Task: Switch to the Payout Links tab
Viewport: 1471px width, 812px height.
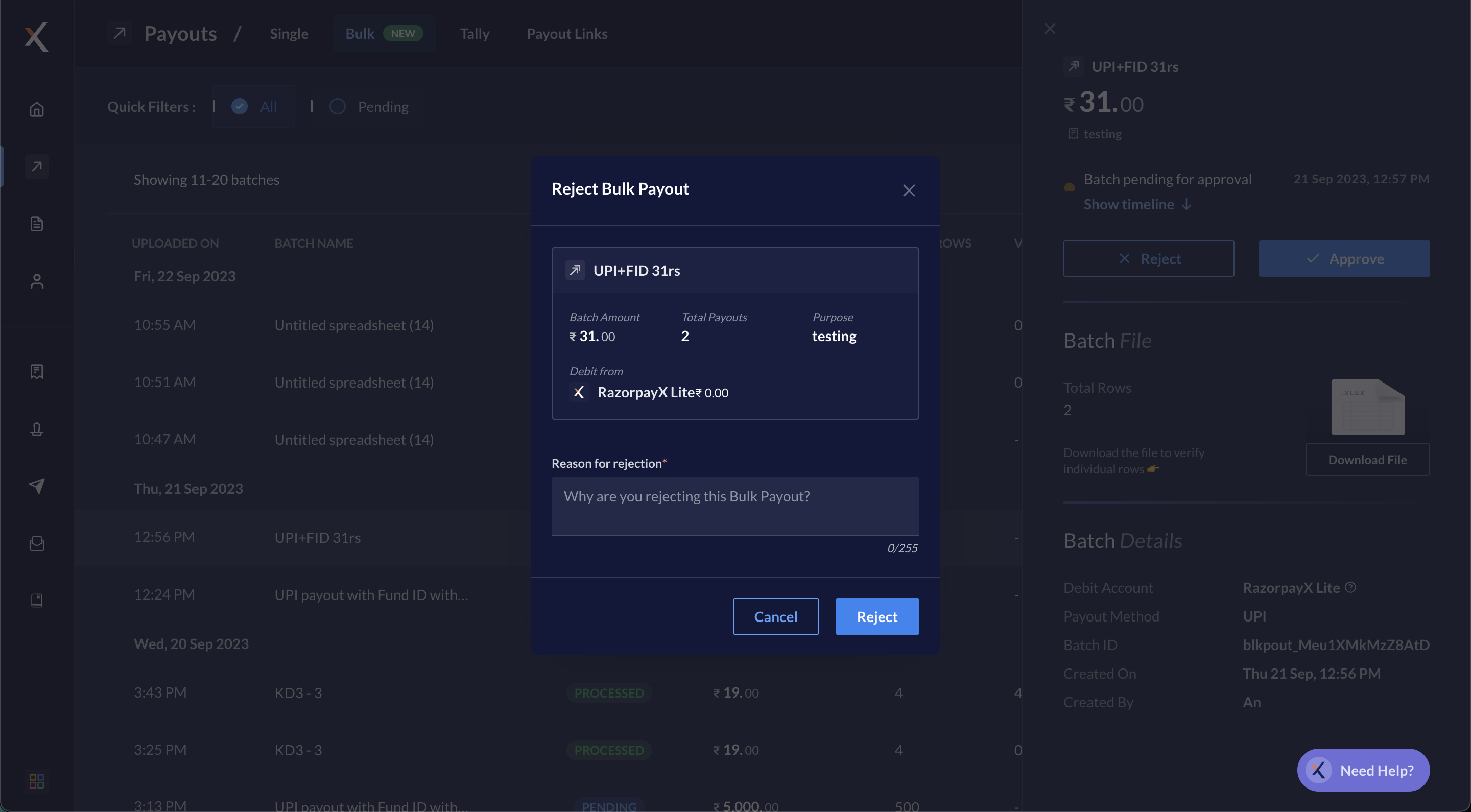Action: 566,33
